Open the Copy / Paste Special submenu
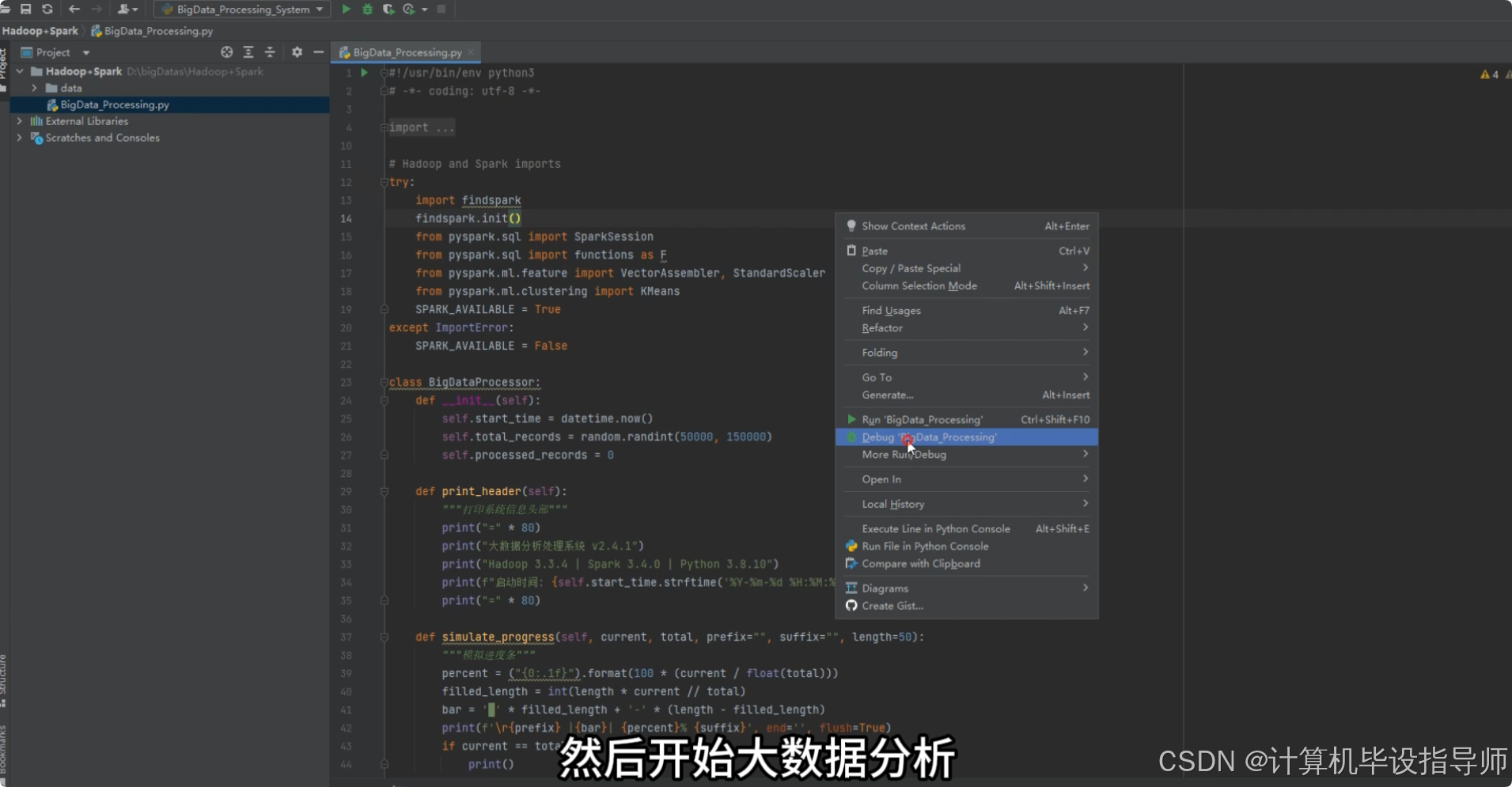Viewport: 1512px width, 787px height. click(x=967, y=268)
